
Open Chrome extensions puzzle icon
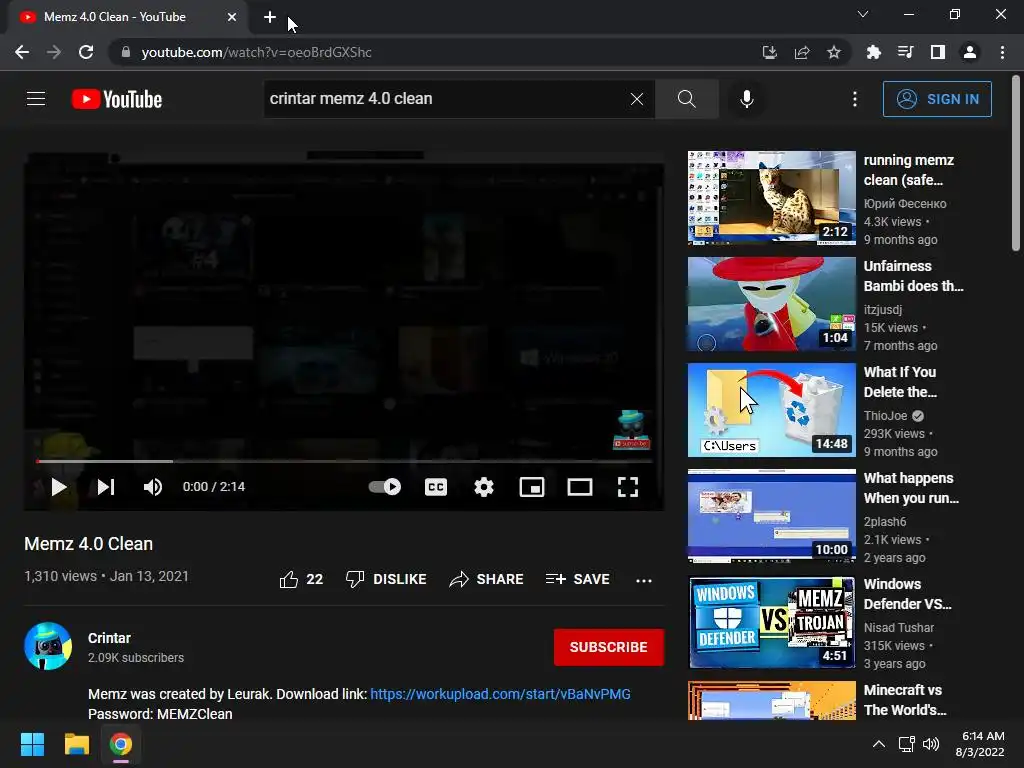[x=873, y=52]
